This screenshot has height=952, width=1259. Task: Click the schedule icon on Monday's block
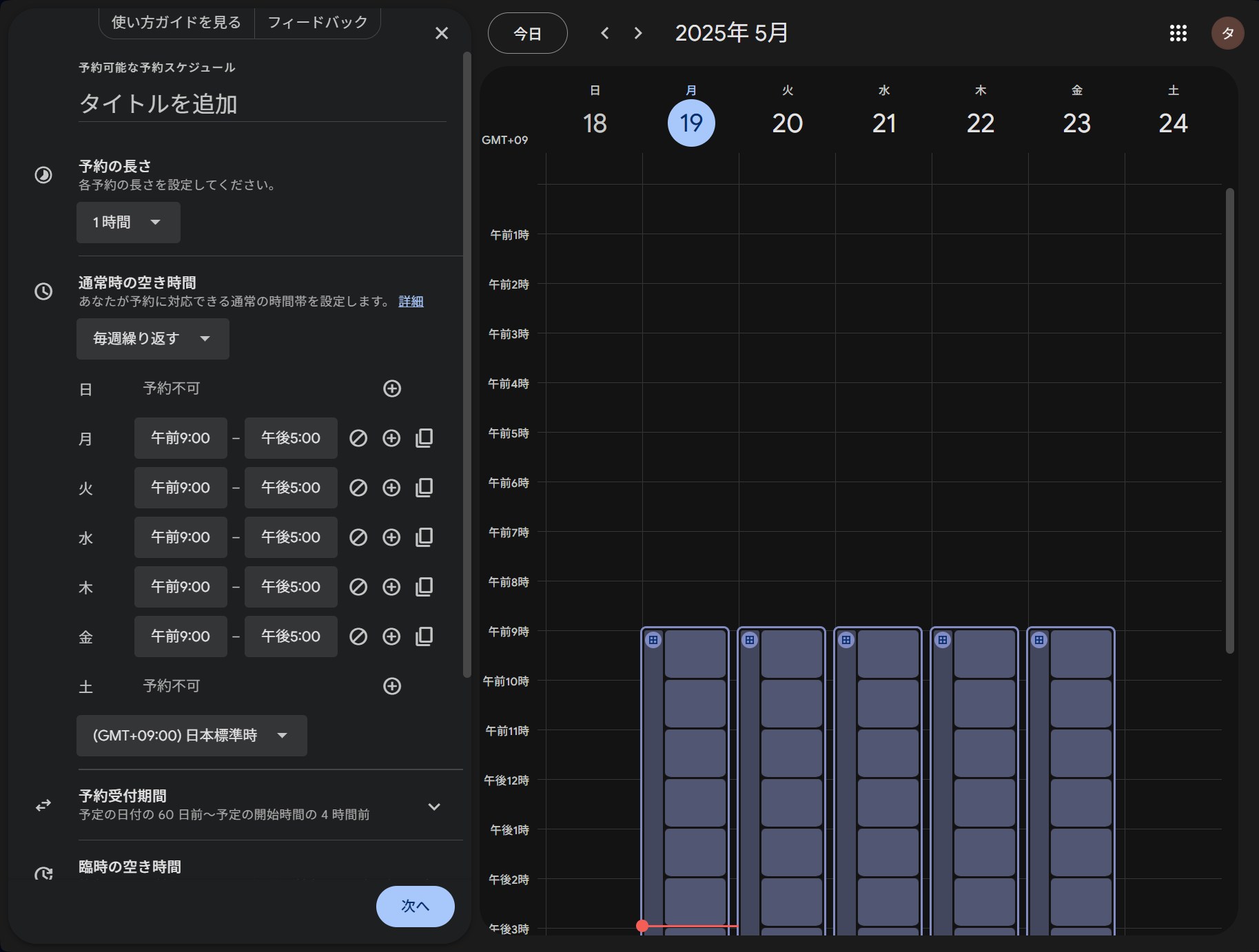click(x=653, y=640)
